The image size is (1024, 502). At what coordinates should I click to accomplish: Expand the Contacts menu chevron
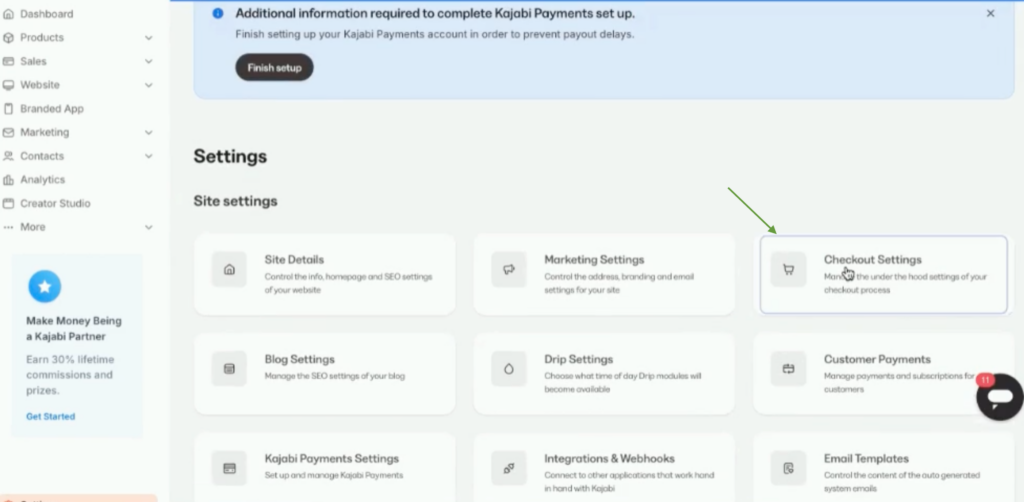(148, 156)
